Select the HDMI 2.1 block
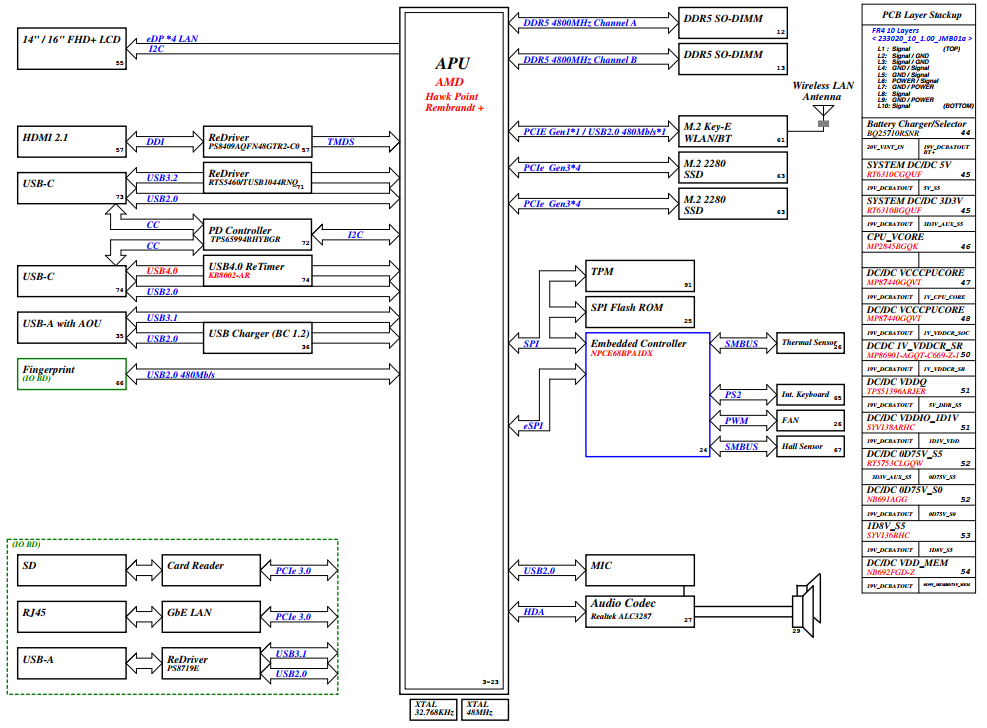 (72, 142)
